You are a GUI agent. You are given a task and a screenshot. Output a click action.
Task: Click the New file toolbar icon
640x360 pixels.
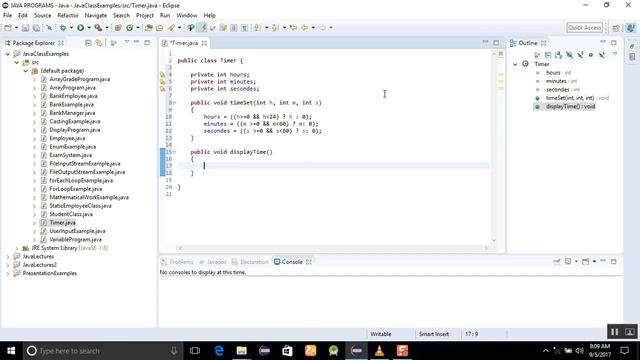tap(8, 28)
